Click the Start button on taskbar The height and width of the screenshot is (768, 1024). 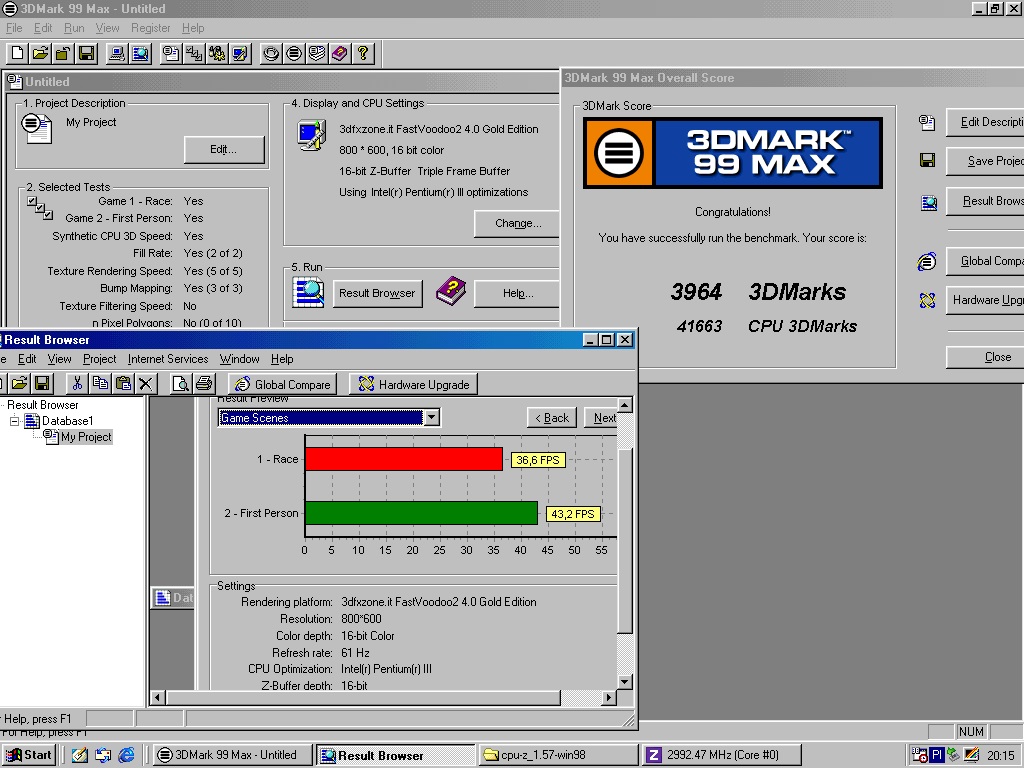(x=29, y=755)
